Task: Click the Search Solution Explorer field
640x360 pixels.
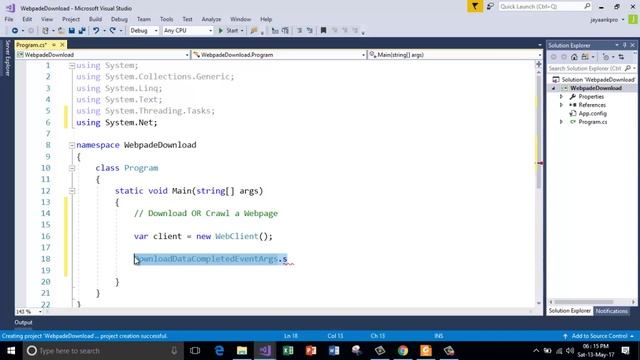Action: coord(591,69)
